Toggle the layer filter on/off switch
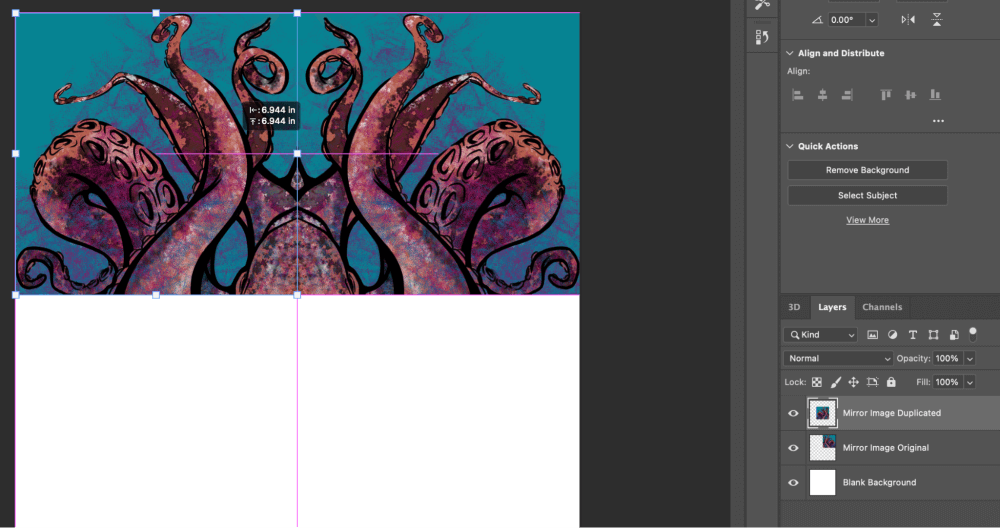 (974, 333)
